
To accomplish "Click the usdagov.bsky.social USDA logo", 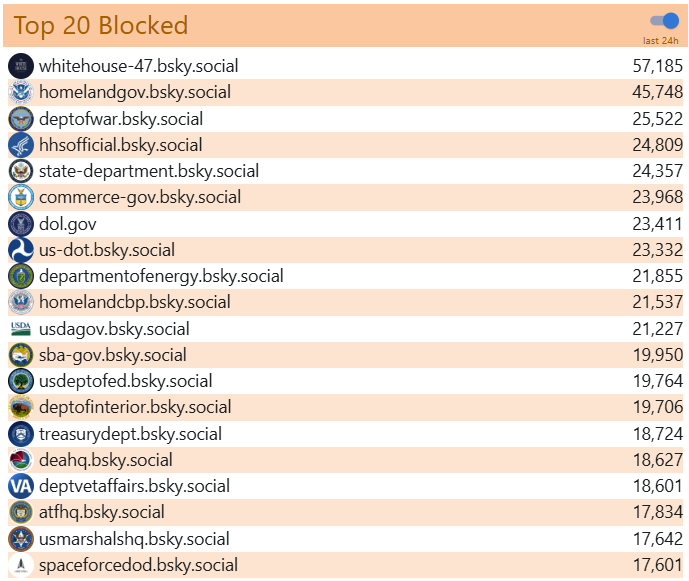I will tap(21, 329).
